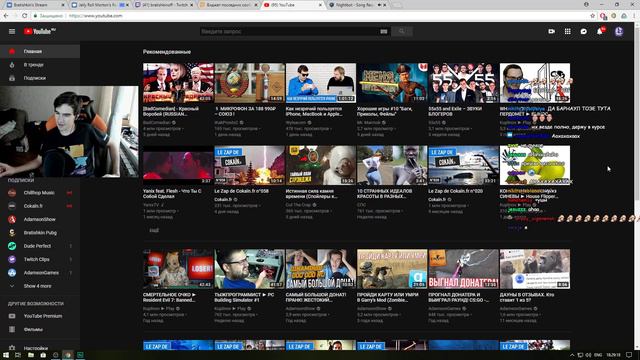Switch to the Twitch browser tab
This screenshot has height=360, width=640.
165,5
